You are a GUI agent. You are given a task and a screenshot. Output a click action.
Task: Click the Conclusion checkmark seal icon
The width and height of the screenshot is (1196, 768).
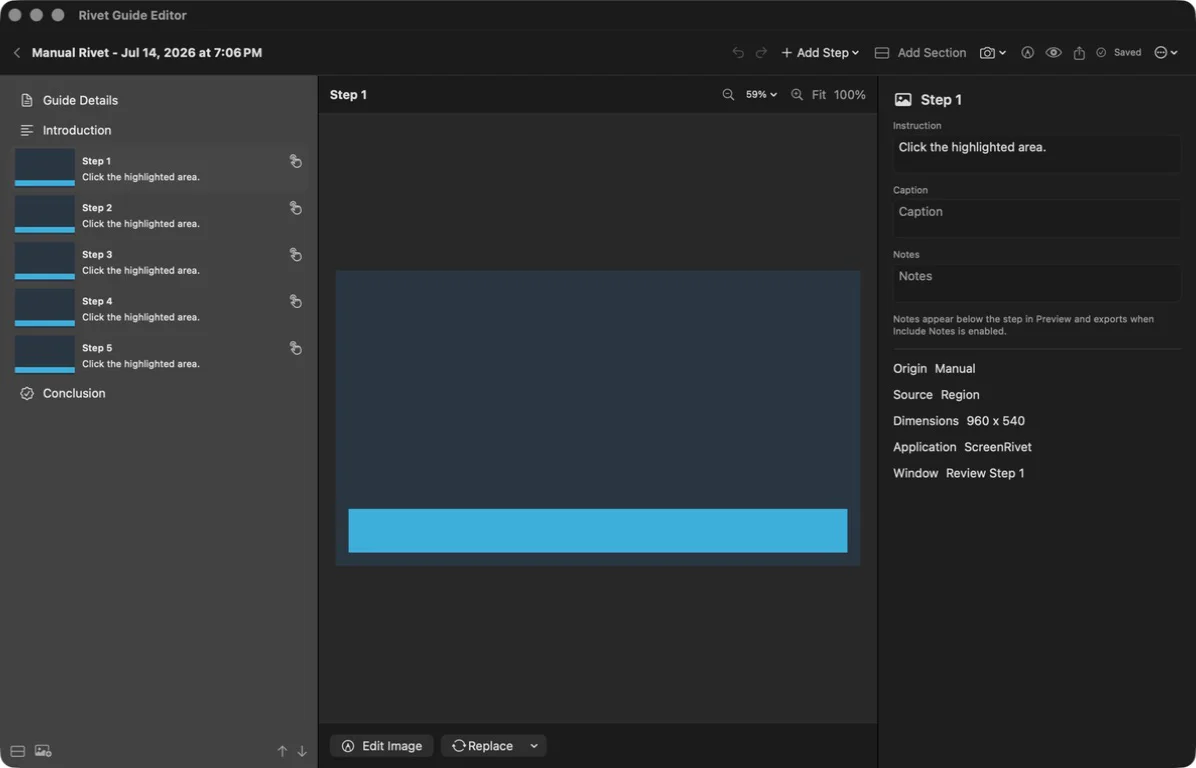[x=27, y=394]
